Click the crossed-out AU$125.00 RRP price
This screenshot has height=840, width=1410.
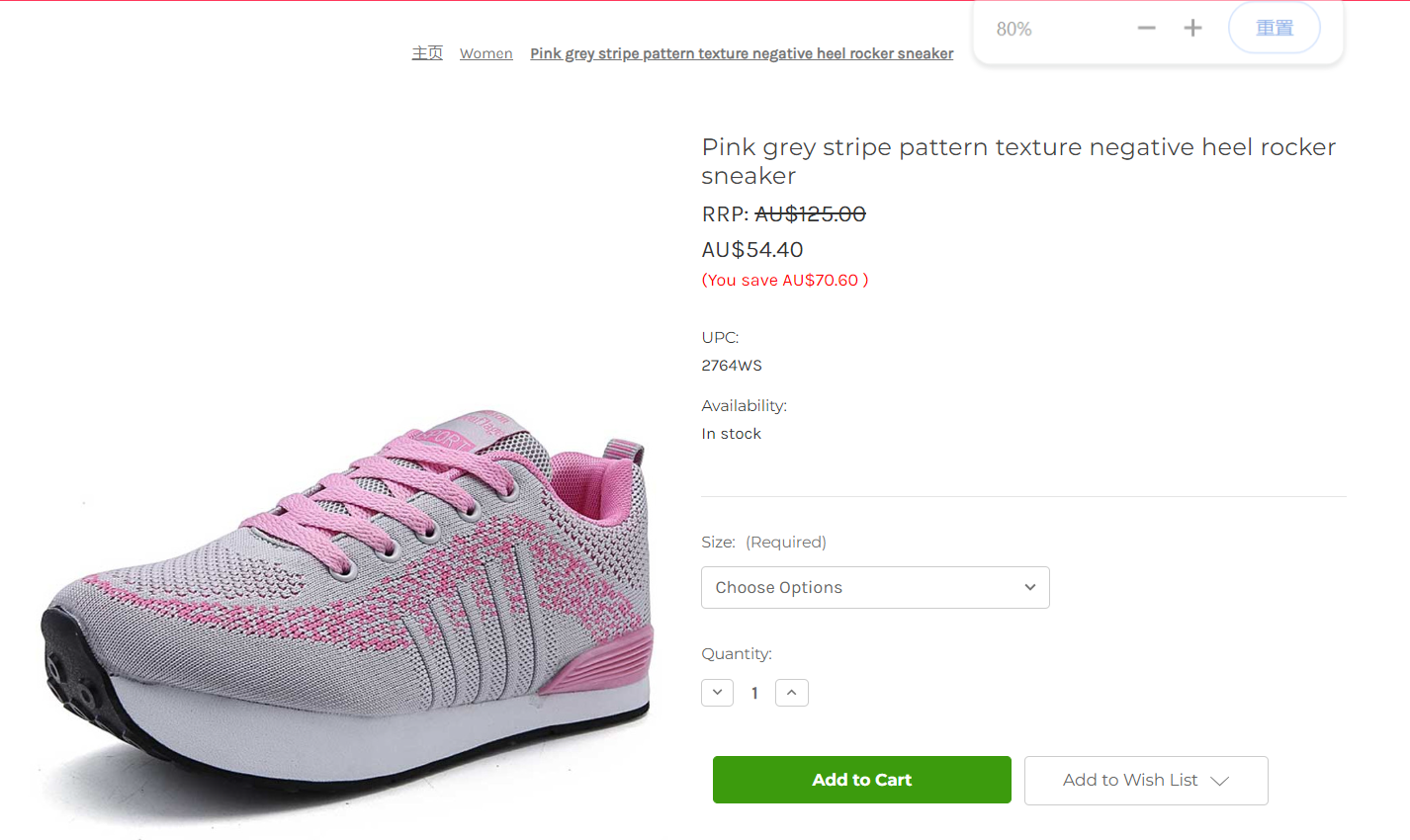810,214
